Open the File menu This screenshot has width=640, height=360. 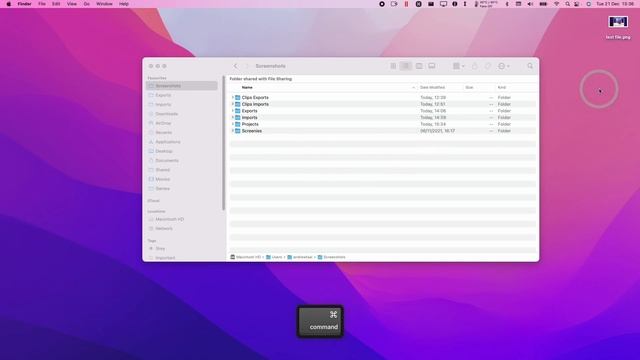pyautogui.click(x=42, y=4)
